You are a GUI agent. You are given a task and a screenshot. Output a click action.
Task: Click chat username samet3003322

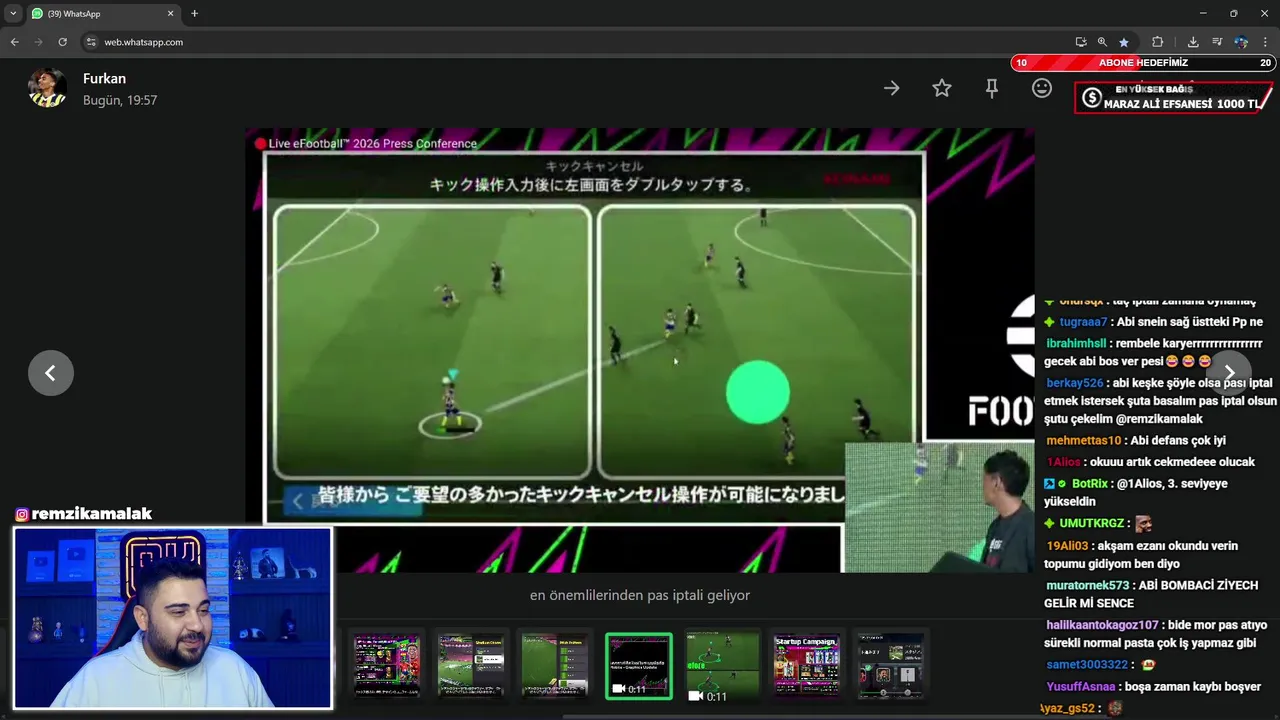[x=1087, y=665]
